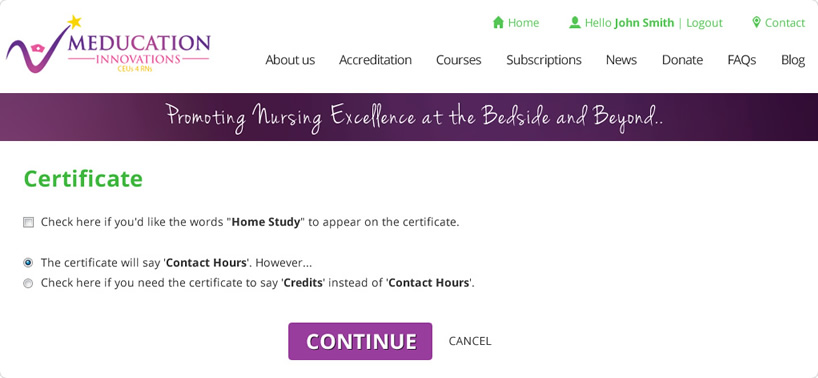Go to the Courses page
The height and width of the screenshot is (378, 818).
459,60
